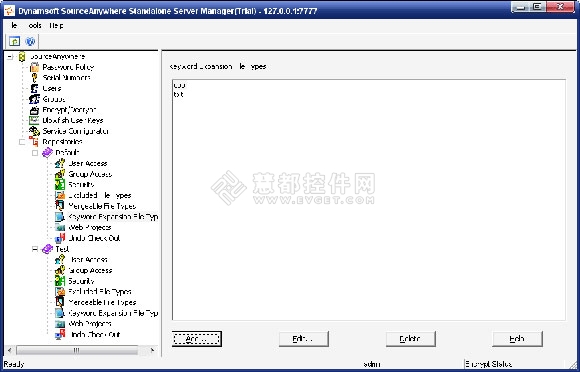Click the tree horizontal scrollbar right arrow
The image size is (580, 372).
(152, 350)
